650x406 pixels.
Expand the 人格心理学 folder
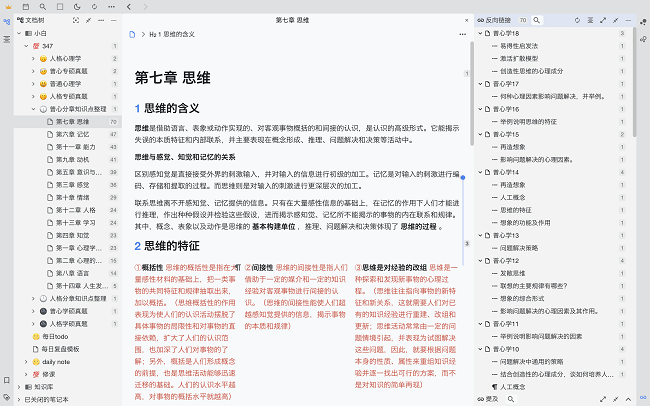(34, 58)
